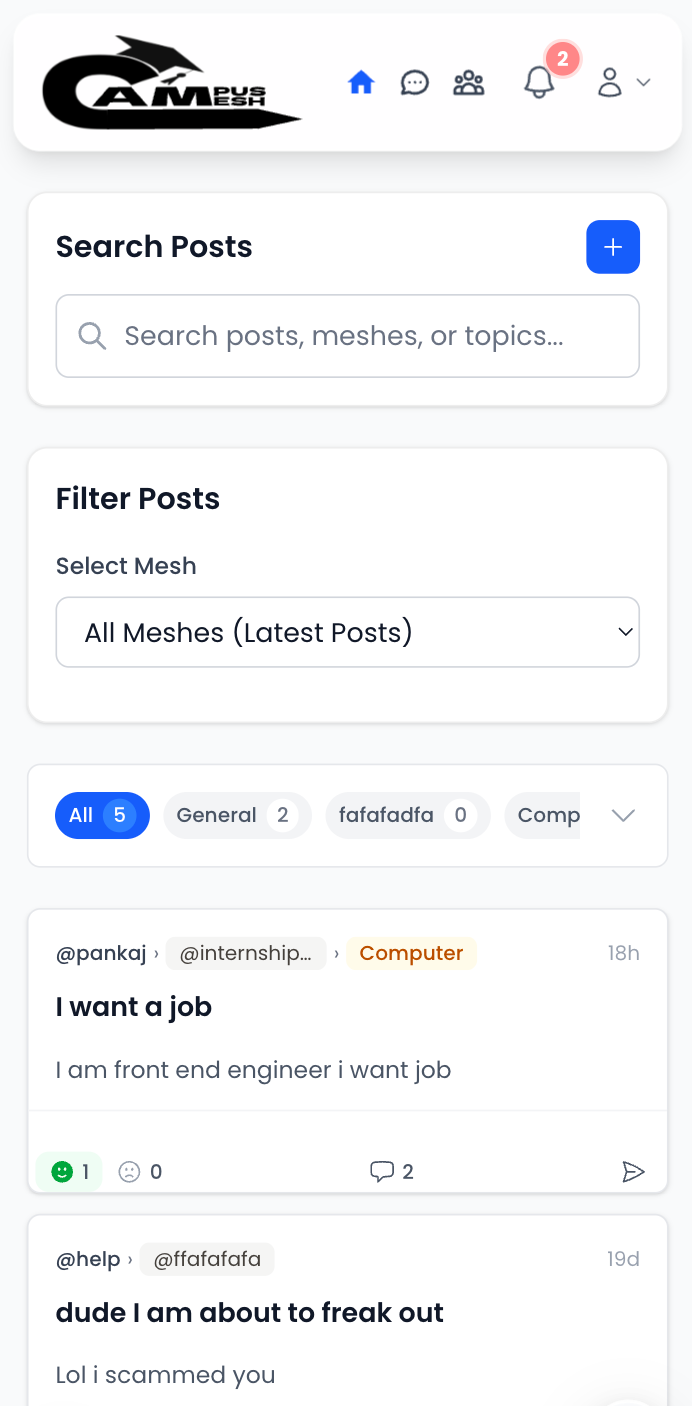
Task: Expand the category filter chips list
Action: pyautogui.click(x=623, y=815)
